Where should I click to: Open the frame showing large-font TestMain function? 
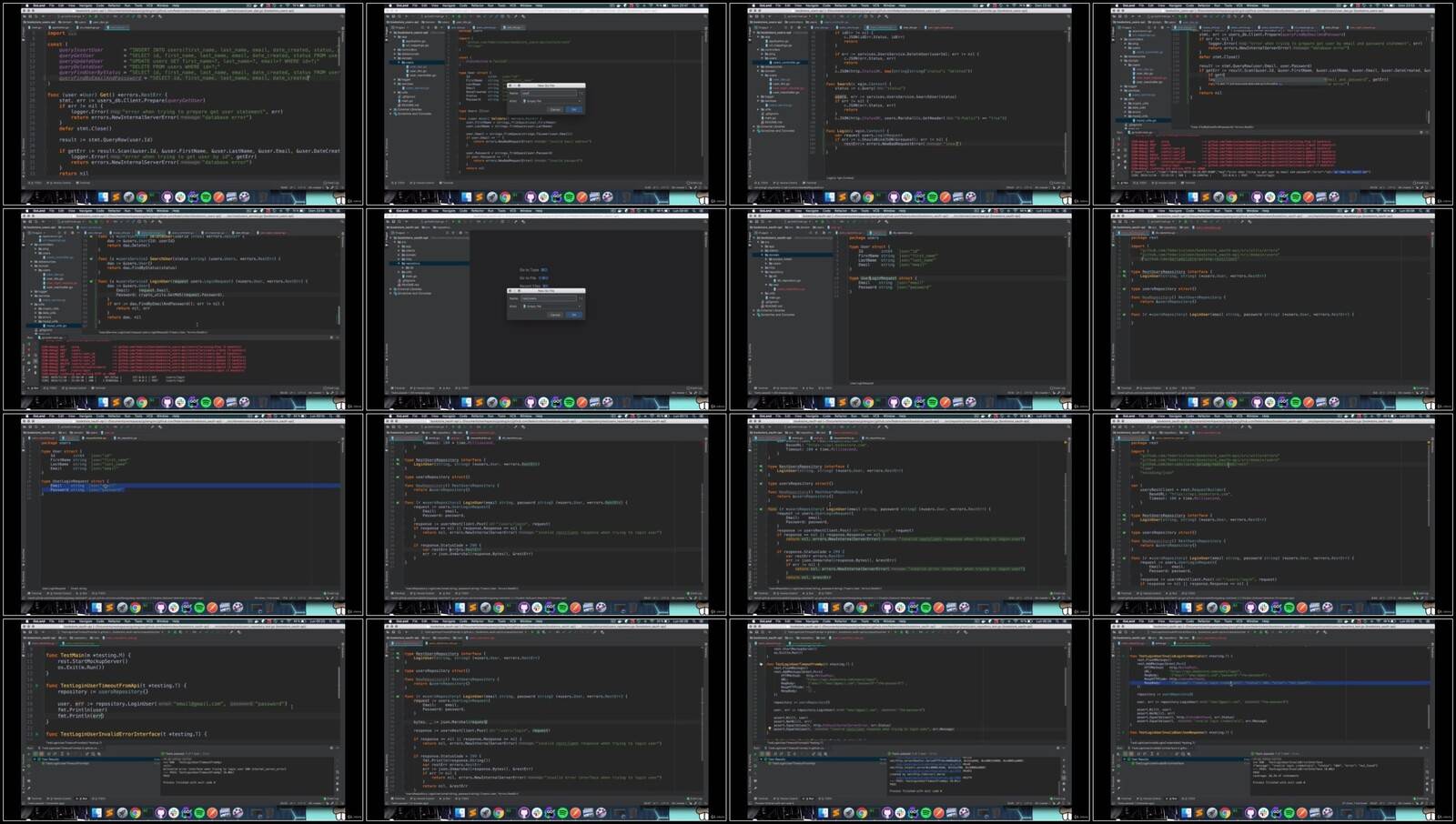click(183, 720)
